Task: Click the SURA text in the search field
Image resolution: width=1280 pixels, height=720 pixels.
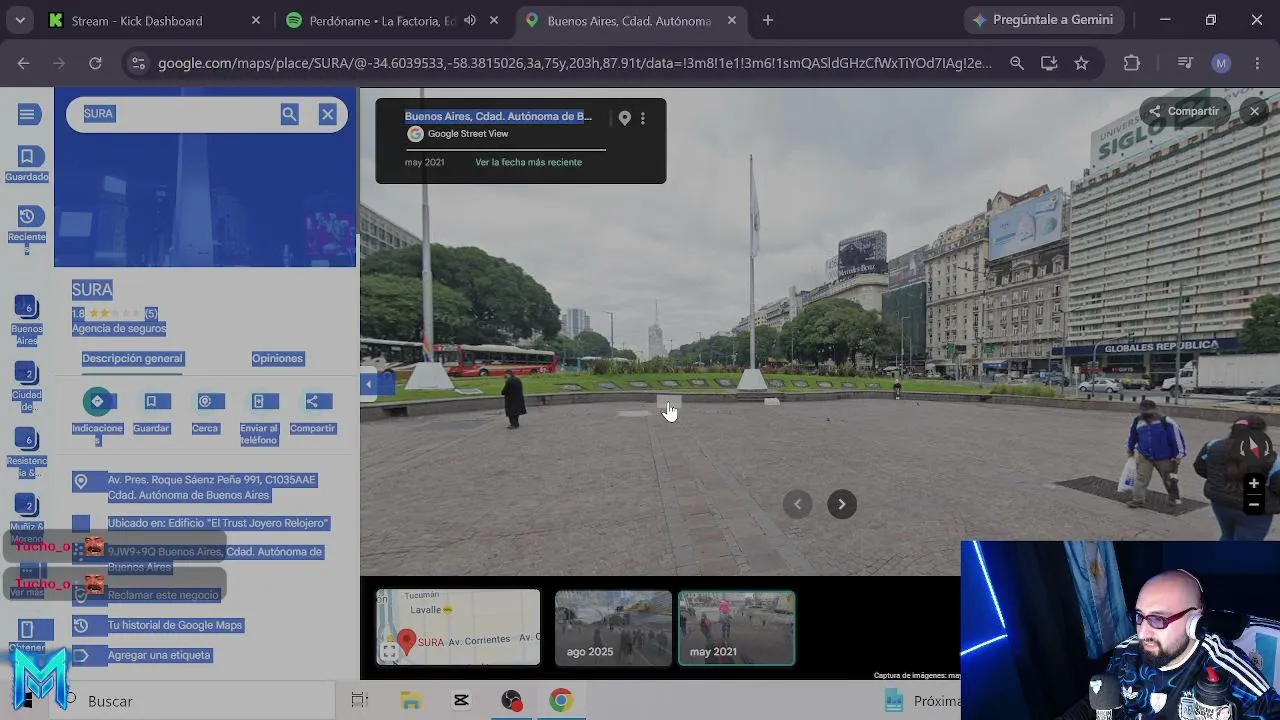Action: coord(99,114)
